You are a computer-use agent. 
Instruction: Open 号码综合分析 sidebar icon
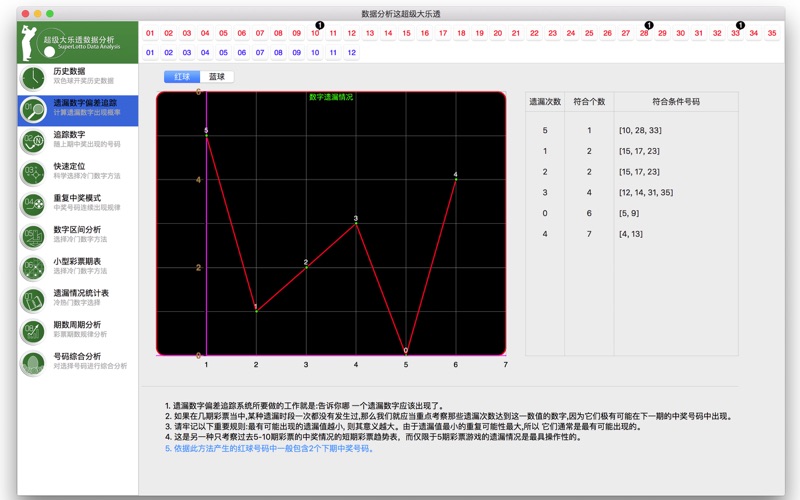pyautogui.click(x=33, y=363)
